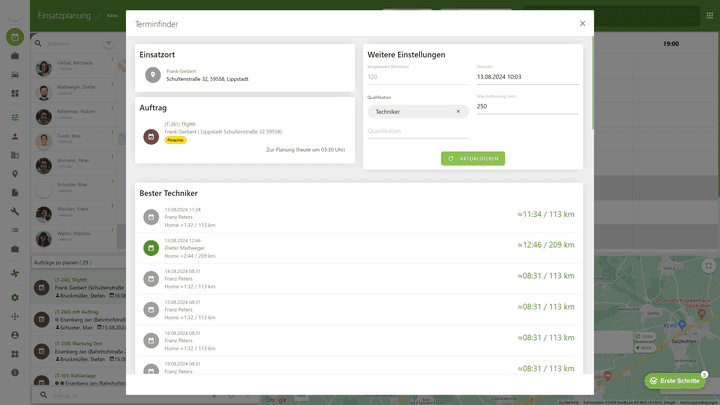Close the Terminfinder dialog
720x405 pixels.
[x=582, y=23]
